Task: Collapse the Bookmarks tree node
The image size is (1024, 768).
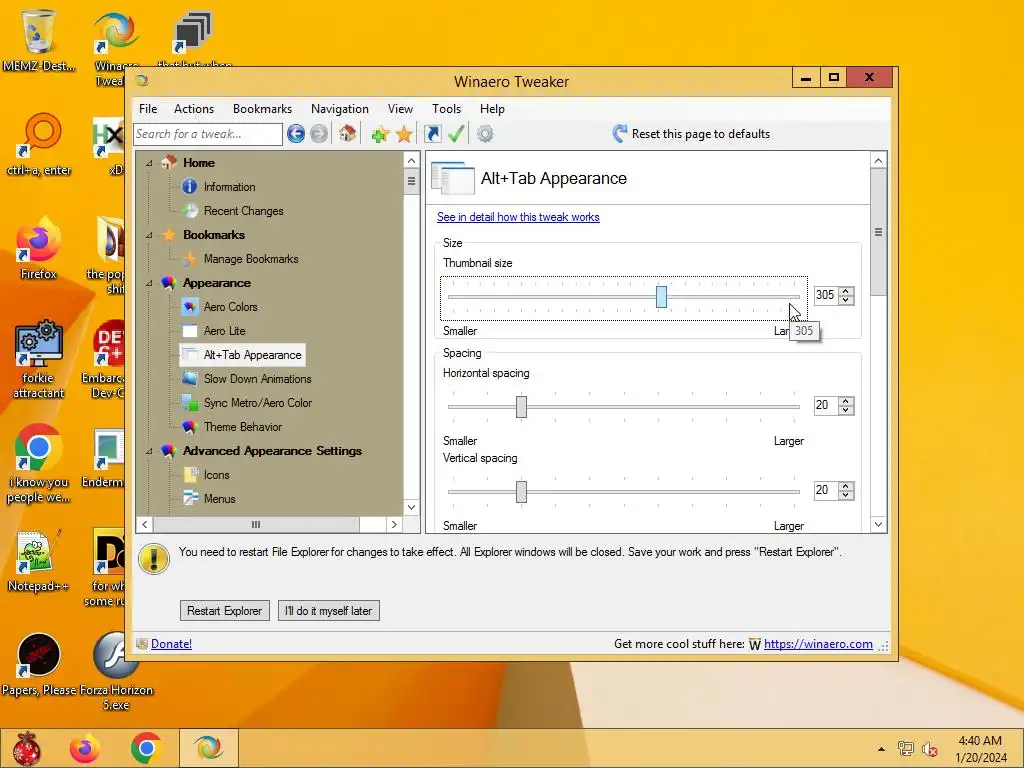Action: [x=150, y=235]
